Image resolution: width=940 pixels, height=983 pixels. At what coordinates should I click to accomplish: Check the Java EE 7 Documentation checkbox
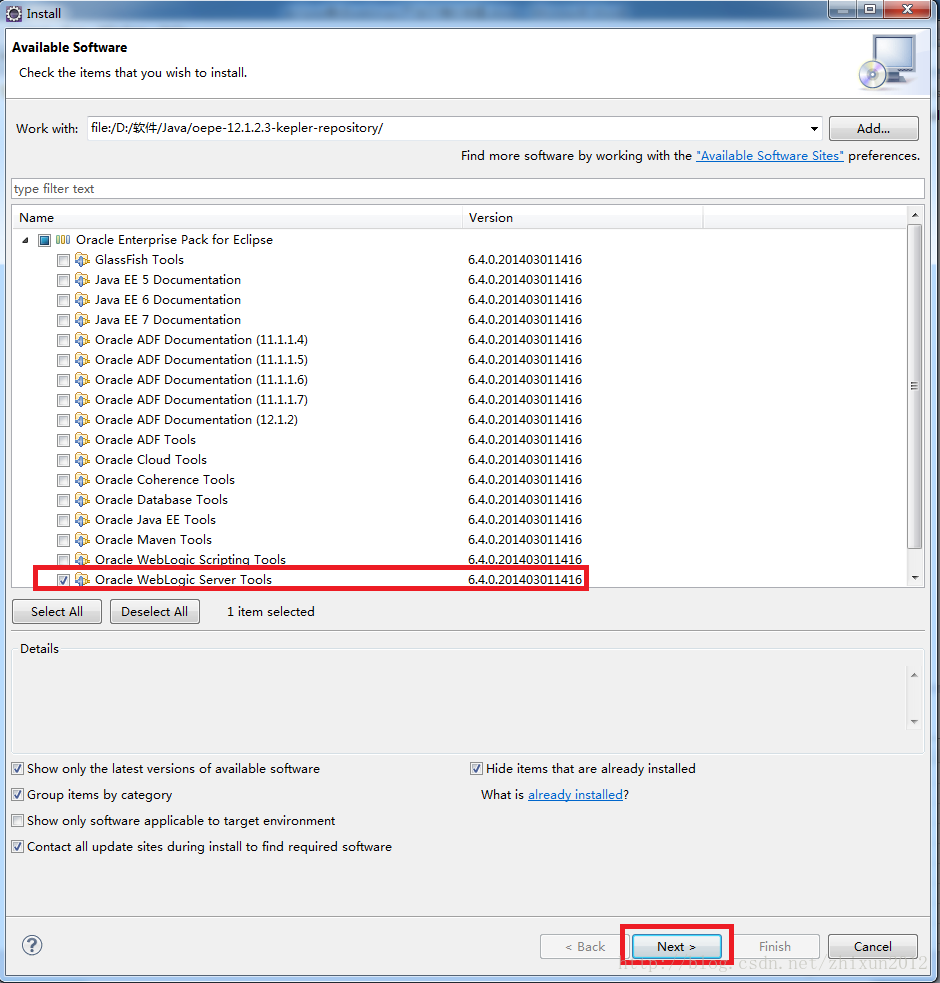(x=63, y=320)
